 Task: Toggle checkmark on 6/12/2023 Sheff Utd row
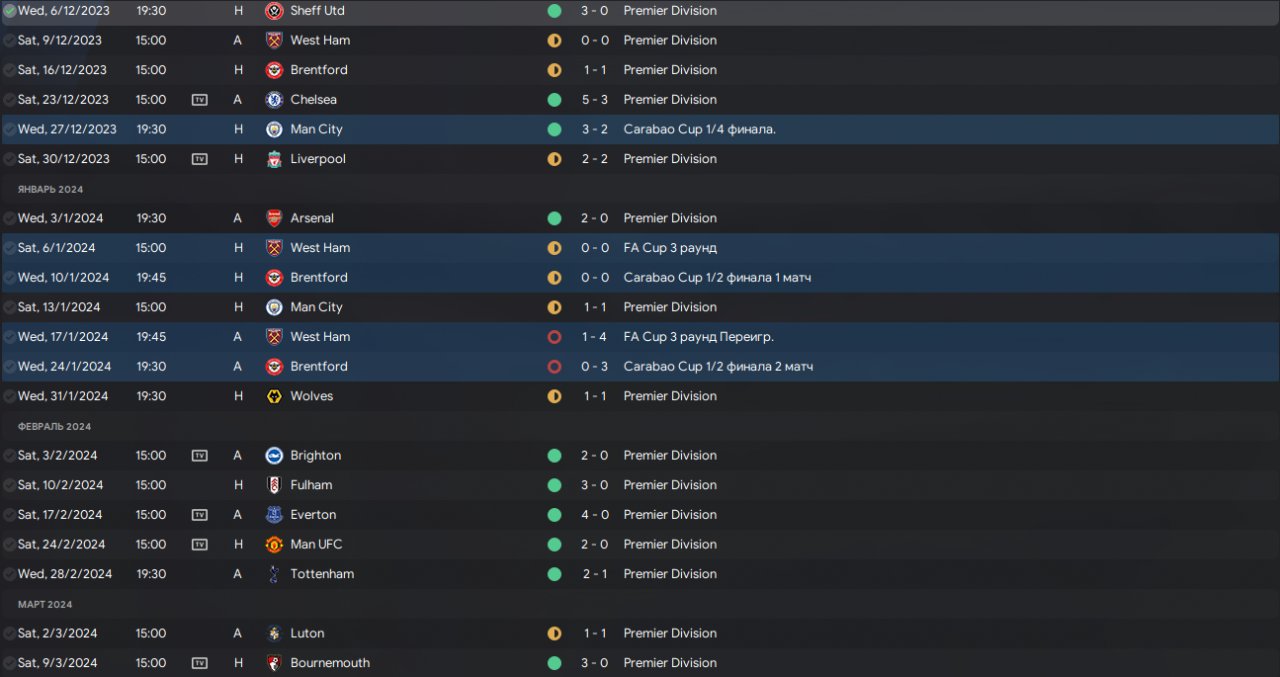click(9, 11)
